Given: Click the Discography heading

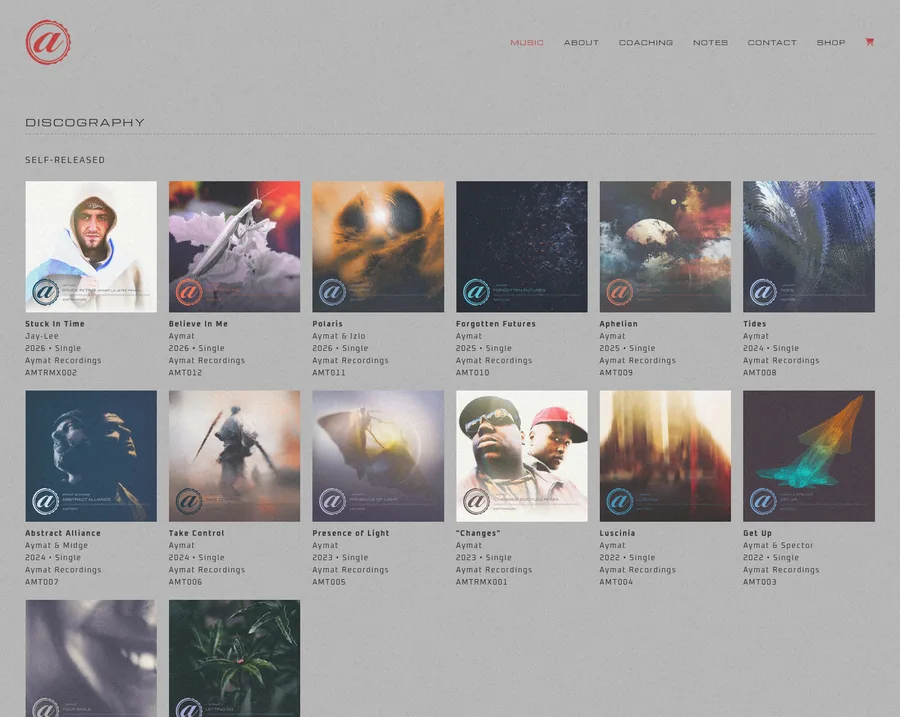Looking at the screenshot, I should click(85, 122).
